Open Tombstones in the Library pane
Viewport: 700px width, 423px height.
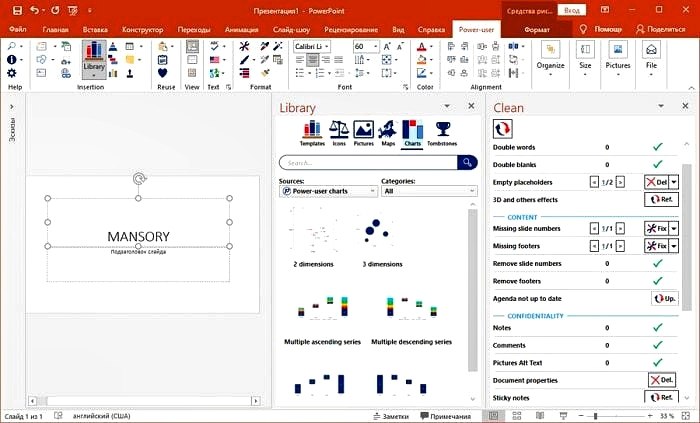[442, 133]
